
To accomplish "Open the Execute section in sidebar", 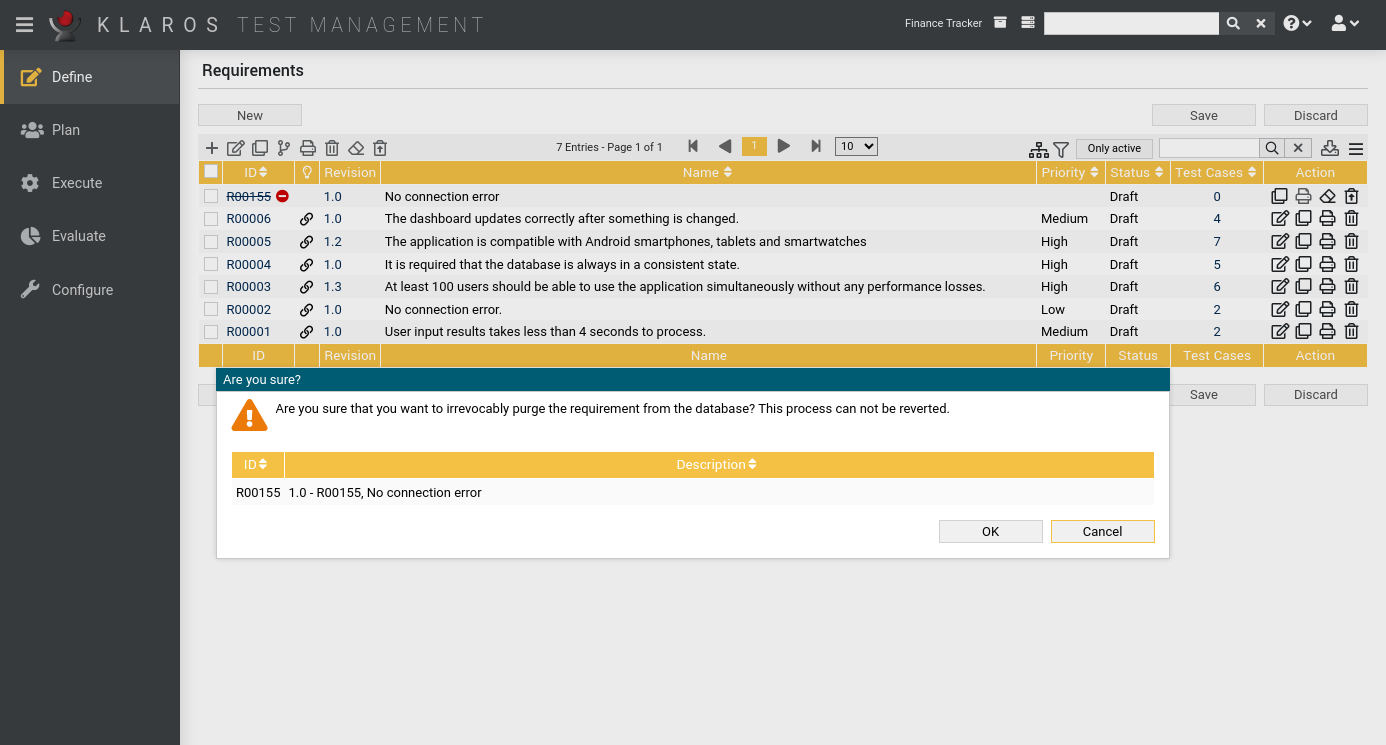I will click(x=77, y=183).
